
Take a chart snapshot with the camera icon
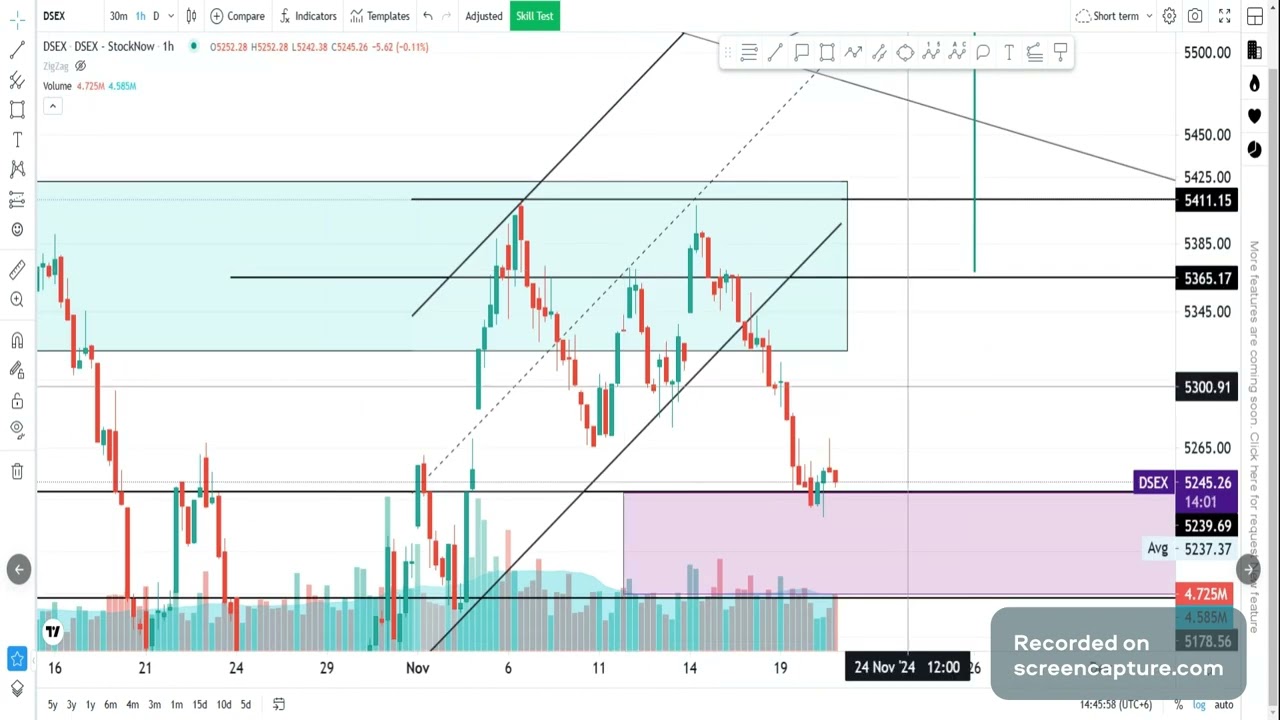pyautogui.click(x=1195, y=16)
